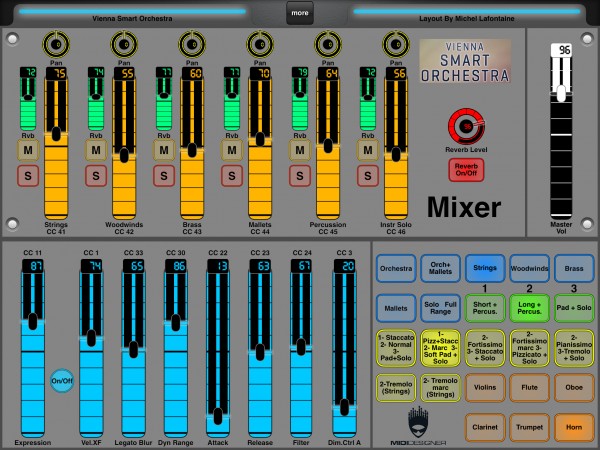
Task: Select the Mallets preset button
Action: [396, 308]
